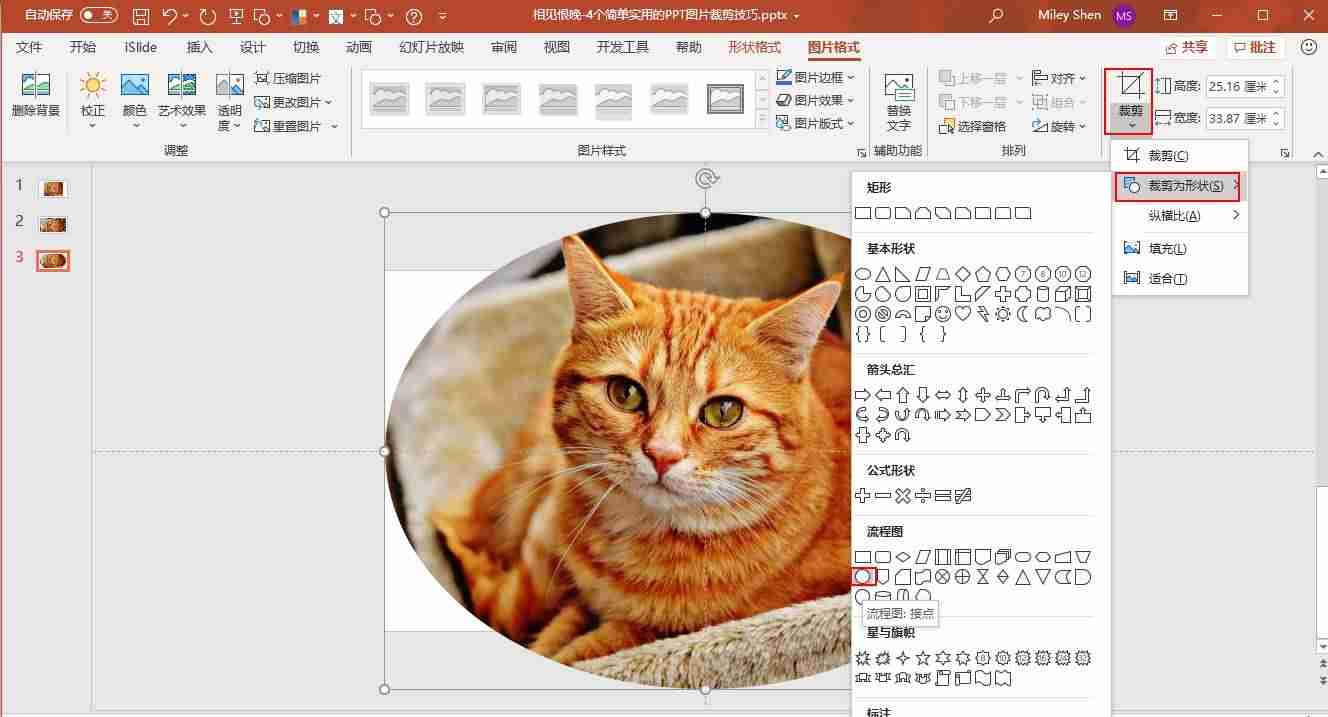Open the 透明度 transparency tool
Viewport: 1328px width, 717px height.
pyautogui.click(x=230, y=100)
